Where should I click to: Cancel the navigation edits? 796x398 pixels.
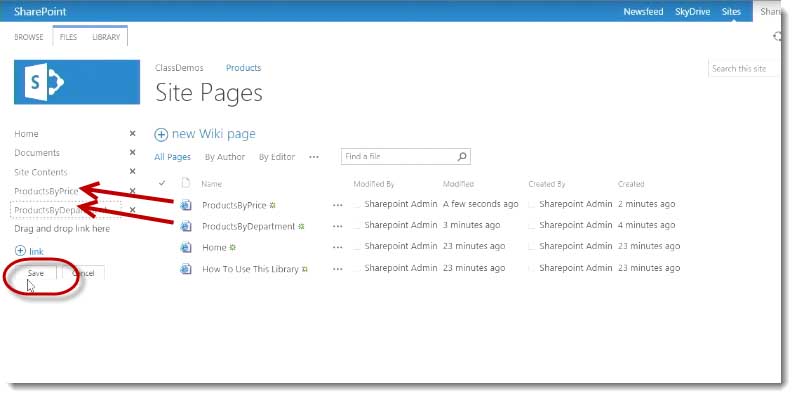(x=83, y=273)
